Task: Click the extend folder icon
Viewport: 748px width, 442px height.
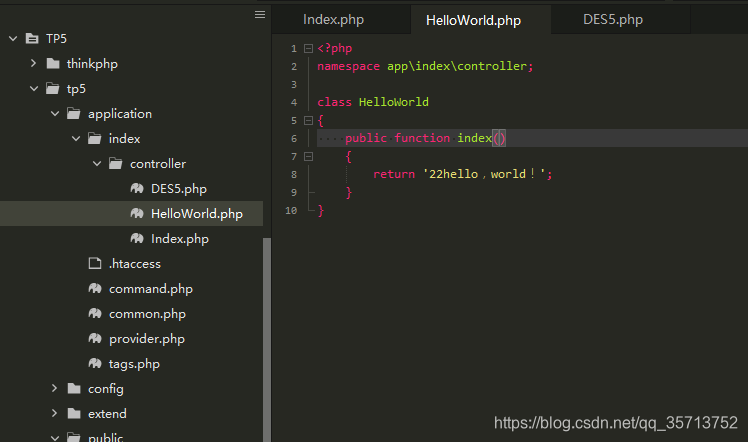Action: 74,413
